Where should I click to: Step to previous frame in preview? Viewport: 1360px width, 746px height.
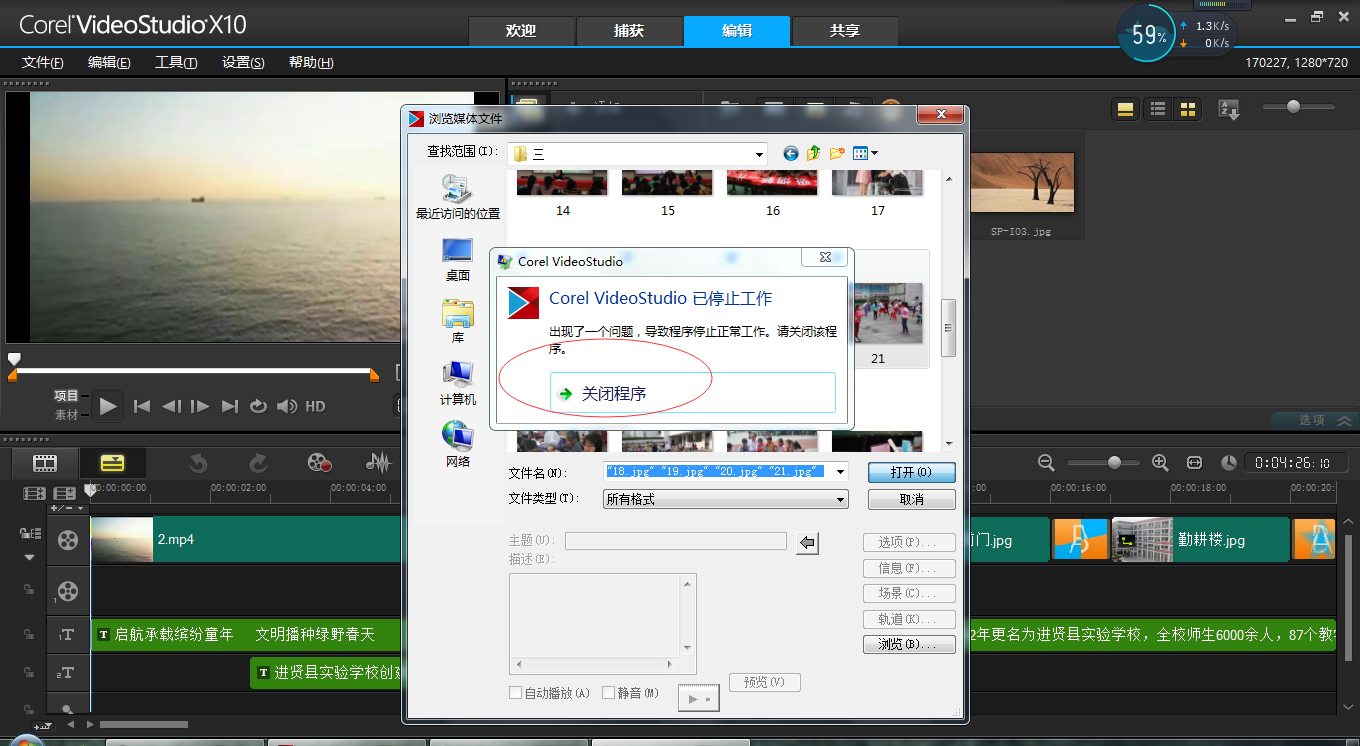[171, 406]
